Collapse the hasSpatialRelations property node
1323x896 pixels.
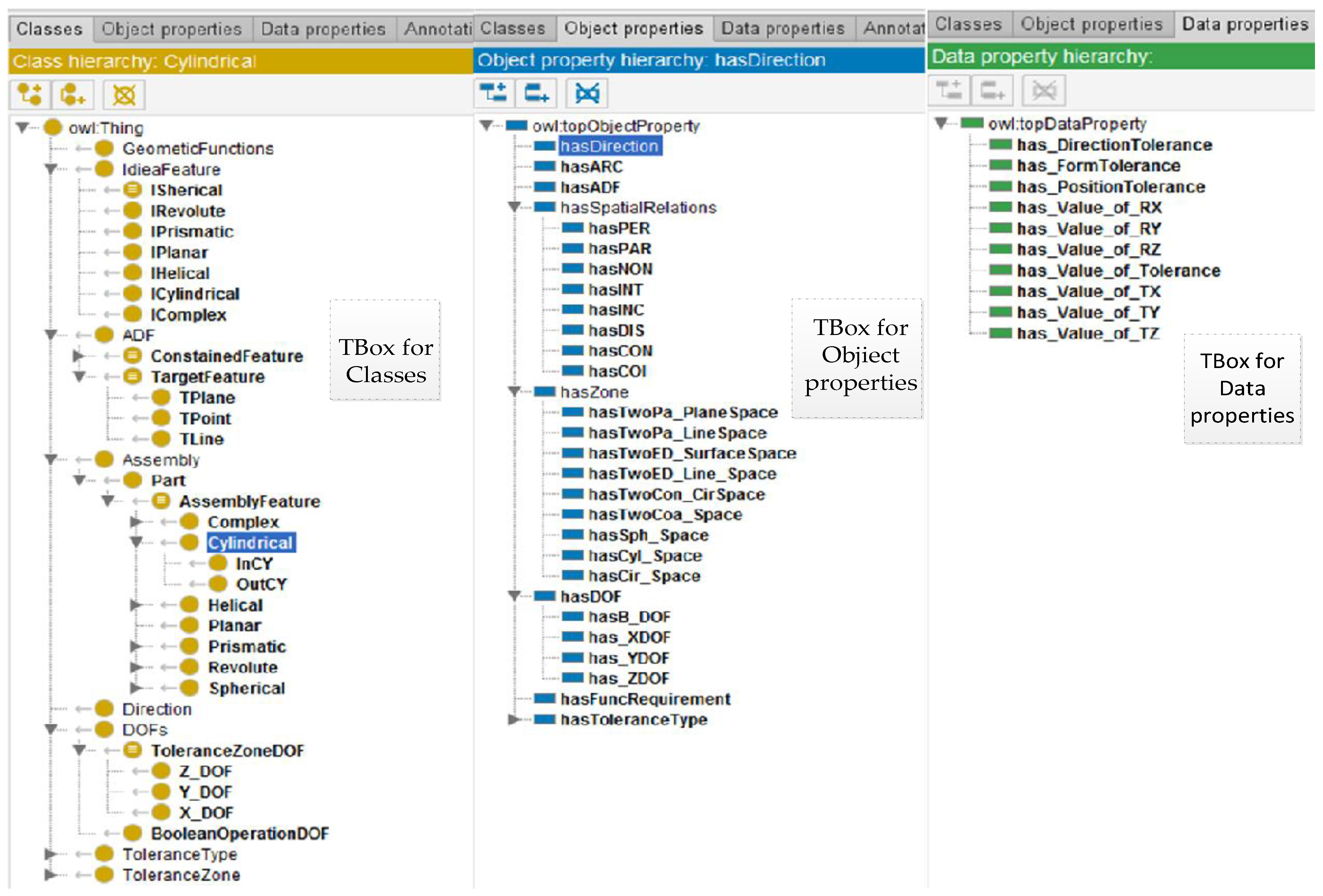[x=514, y=207]
